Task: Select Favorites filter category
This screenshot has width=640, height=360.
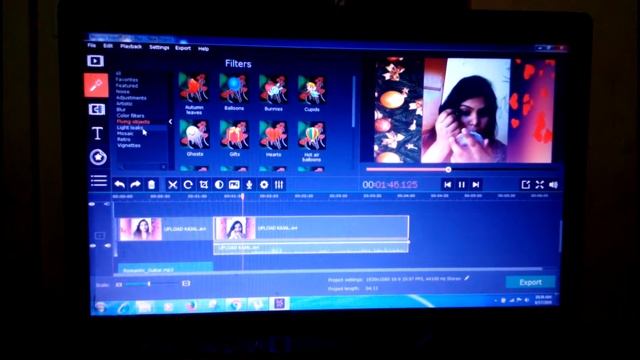Action: pyautogui.click(x=127, y=80)
